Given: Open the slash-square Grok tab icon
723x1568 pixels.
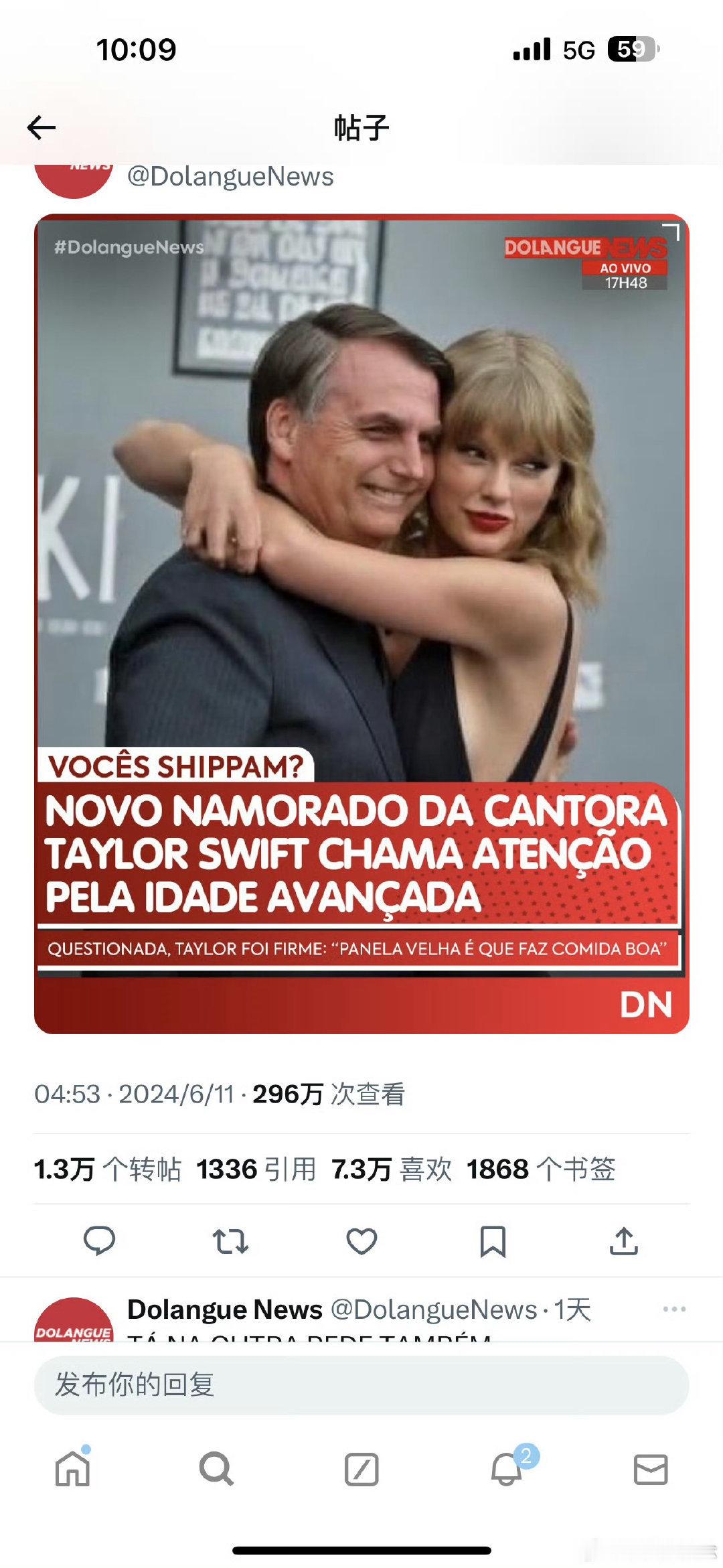Looking at the screenshot, I should (361, 1470).
